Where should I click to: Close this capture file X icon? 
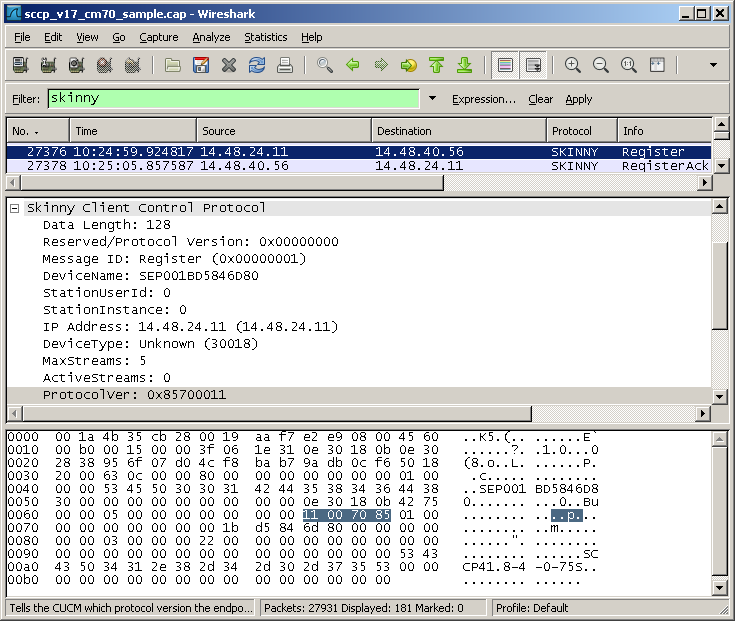point(229,65)
